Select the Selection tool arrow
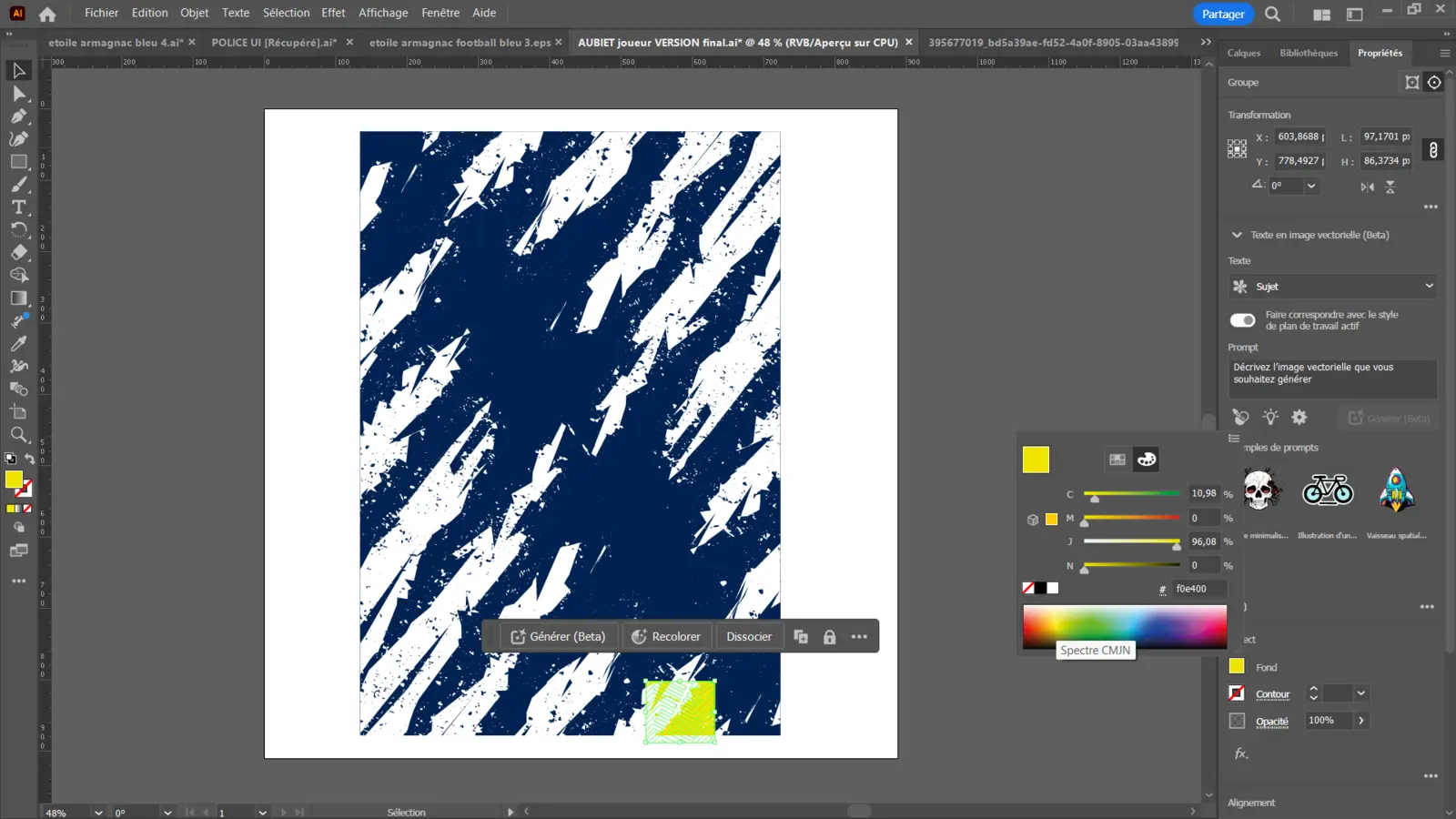1456x819 pixels. point(19,71)
